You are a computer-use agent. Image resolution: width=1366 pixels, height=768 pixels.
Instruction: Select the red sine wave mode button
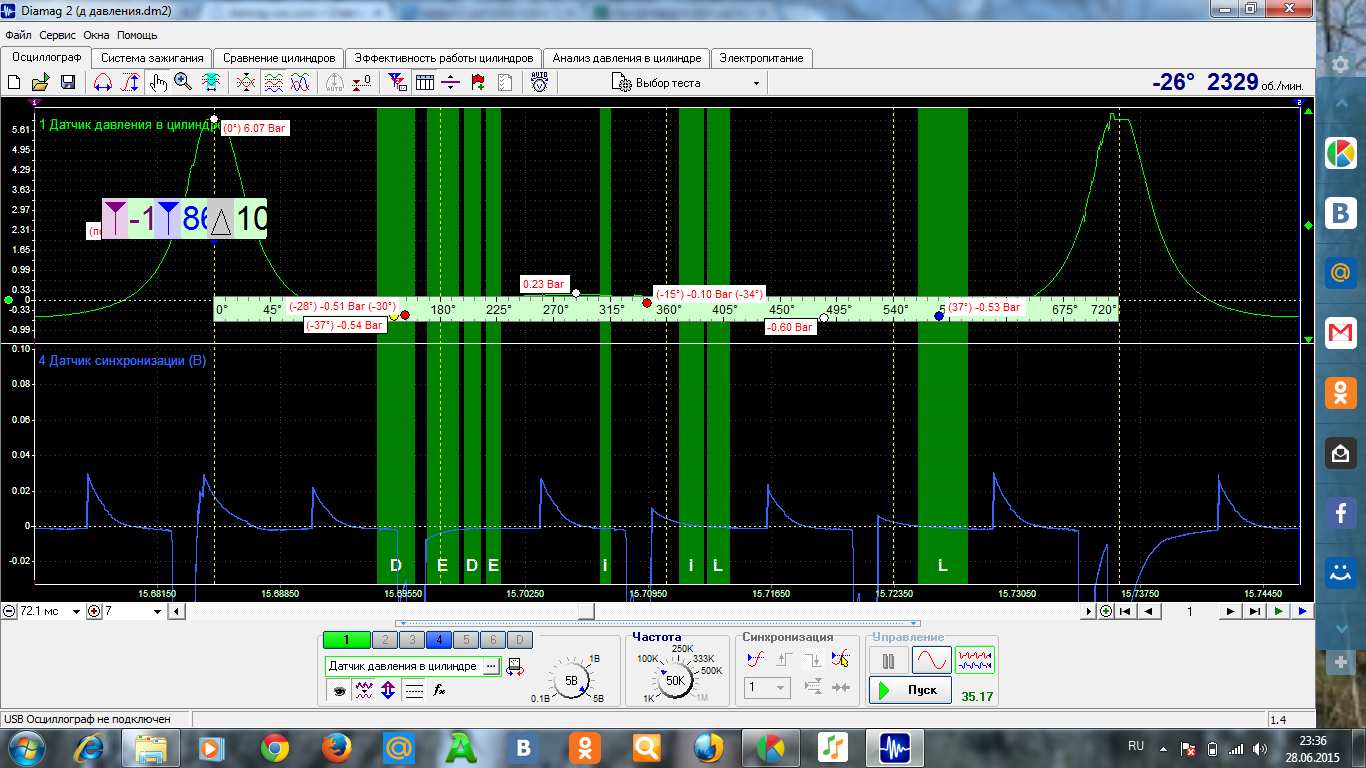click(x=932, y=660)
